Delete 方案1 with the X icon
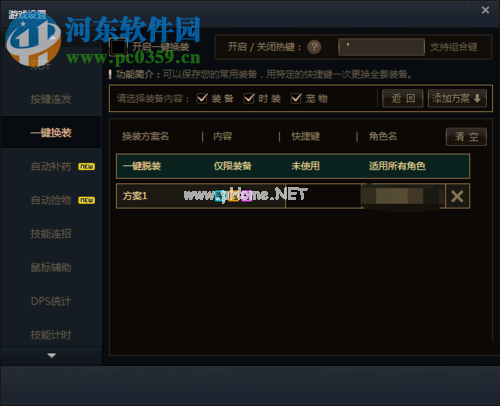The width and height of the screenshot is (500, 406). pyautogui.click(x=457, y=196)
